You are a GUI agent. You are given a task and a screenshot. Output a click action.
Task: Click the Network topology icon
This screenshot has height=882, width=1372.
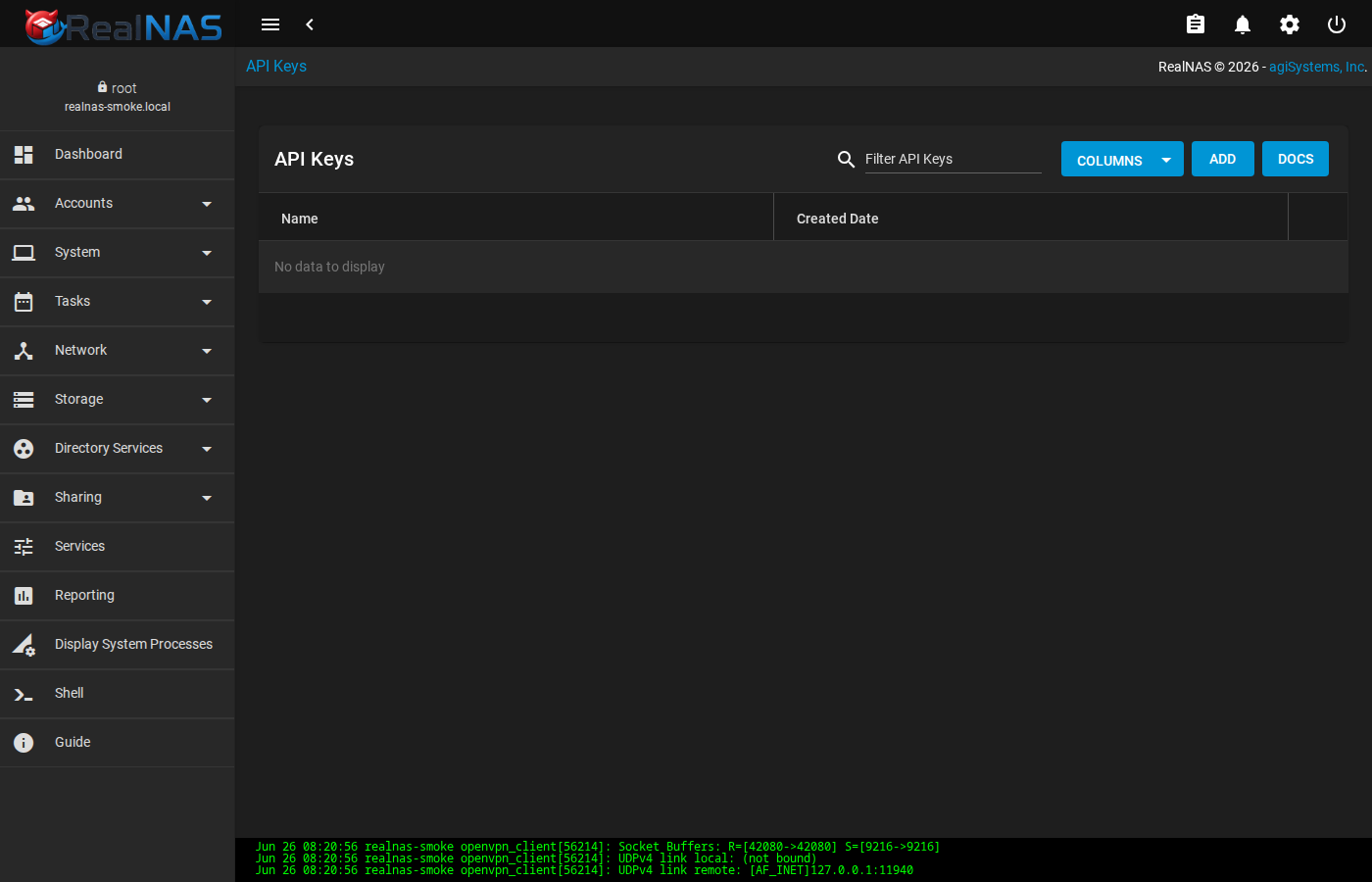click(x=24, y=351)
